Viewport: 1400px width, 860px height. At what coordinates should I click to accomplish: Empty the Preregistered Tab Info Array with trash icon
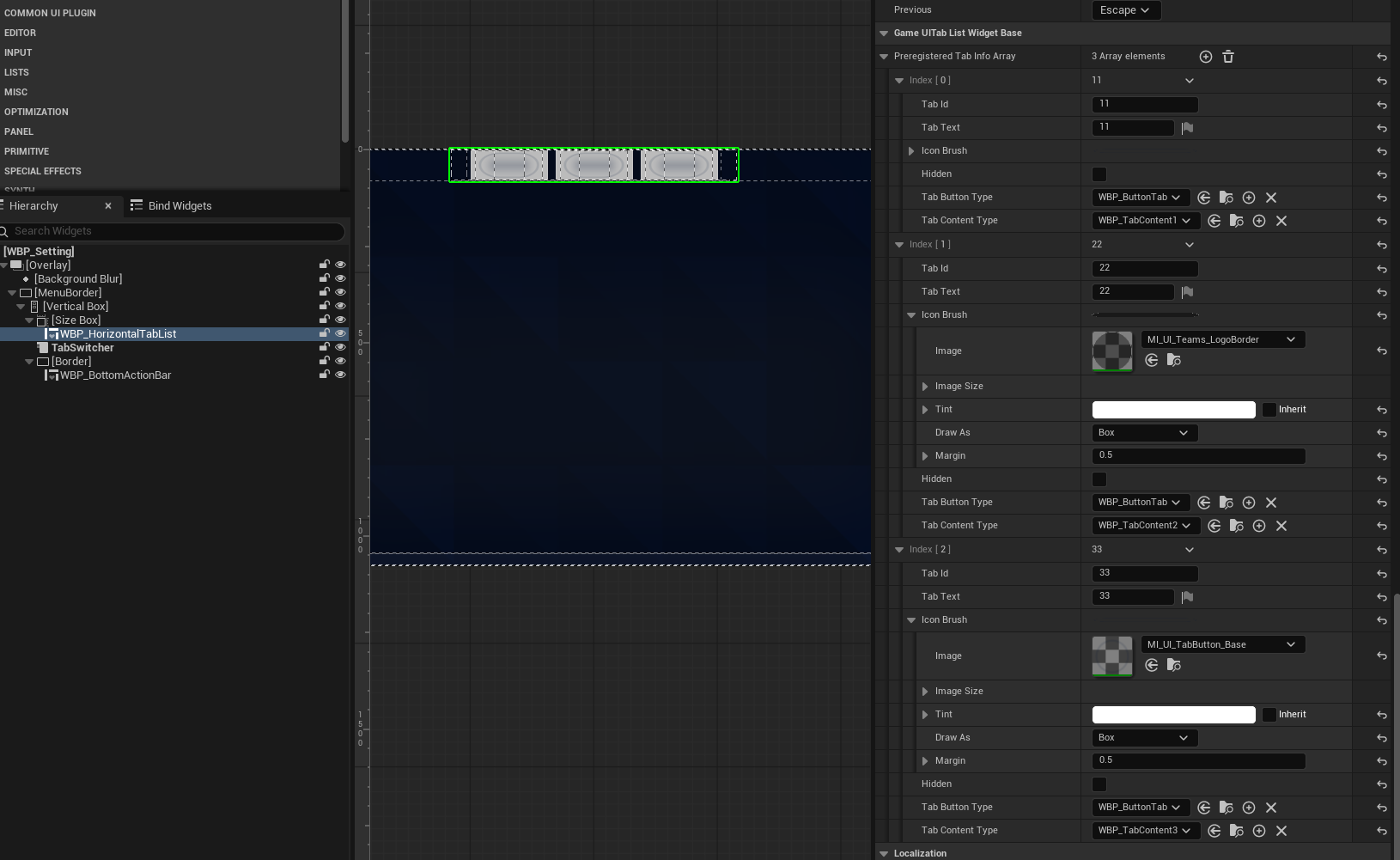tap(1228, 57)
